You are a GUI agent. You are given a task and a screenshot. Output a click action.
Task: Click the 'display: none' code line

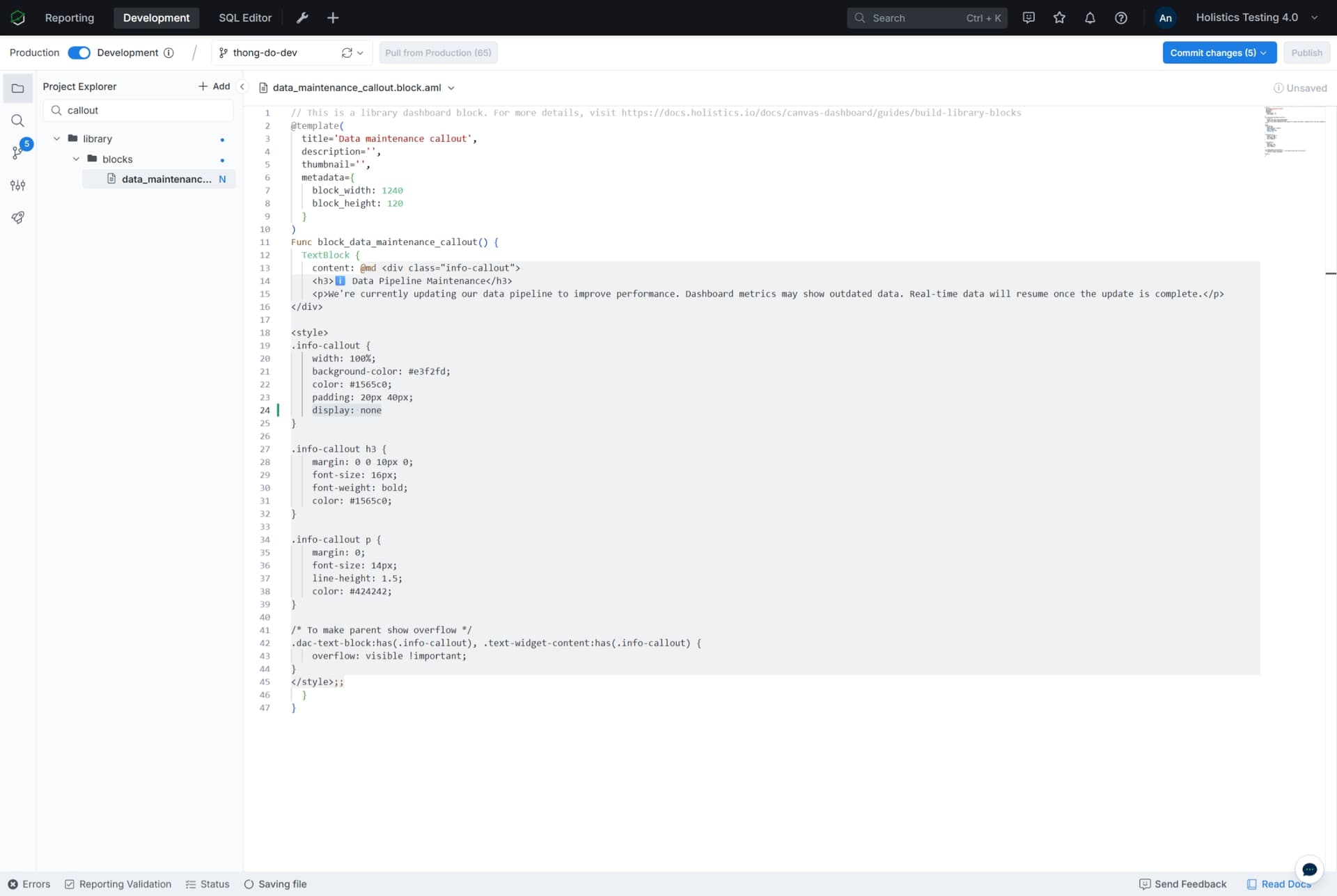[x=347, y=410]
